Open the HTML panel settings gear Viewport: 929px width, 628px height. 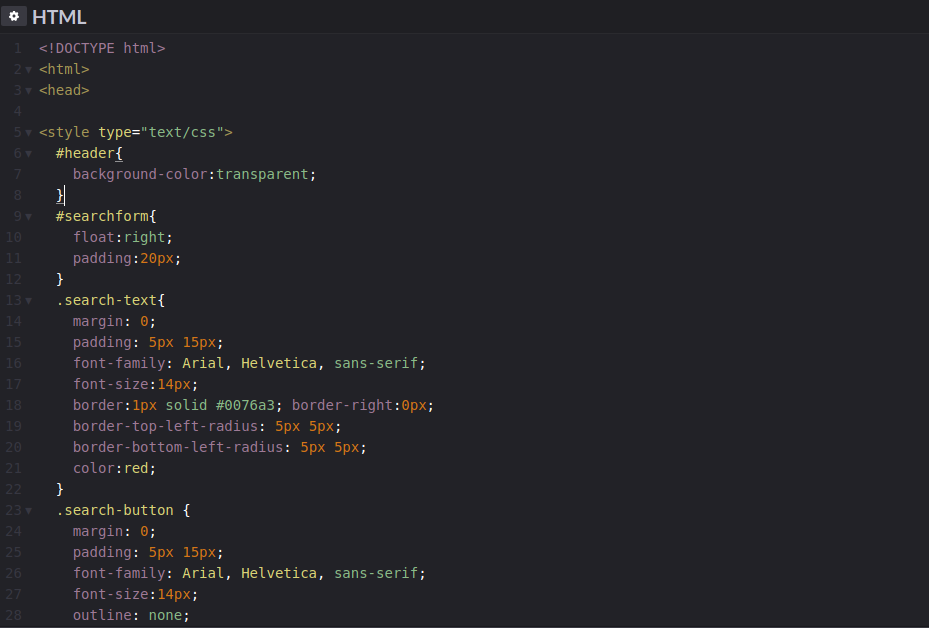(x=13, y=16)
